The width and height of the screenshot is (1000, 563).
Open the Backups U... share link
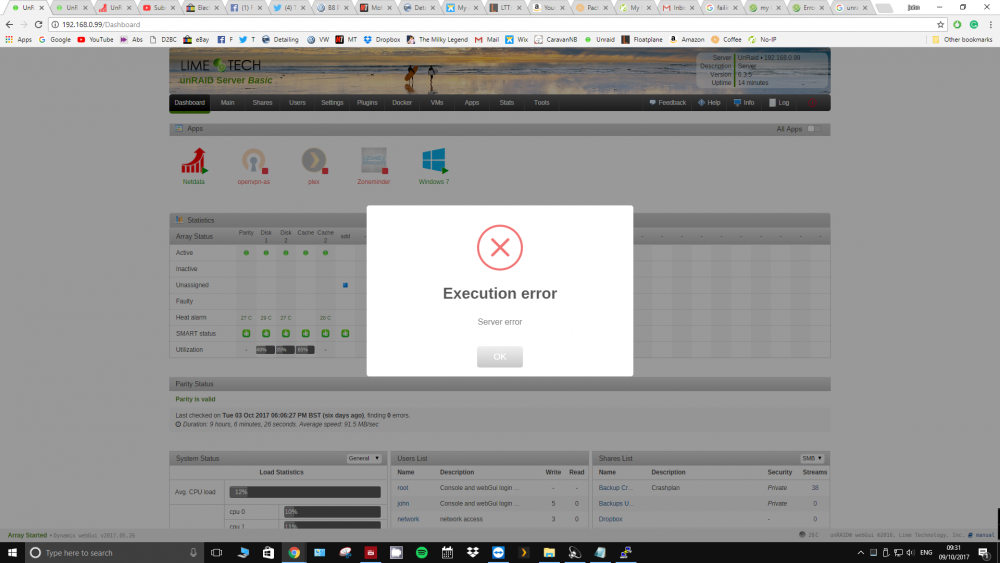pos(615,504)
